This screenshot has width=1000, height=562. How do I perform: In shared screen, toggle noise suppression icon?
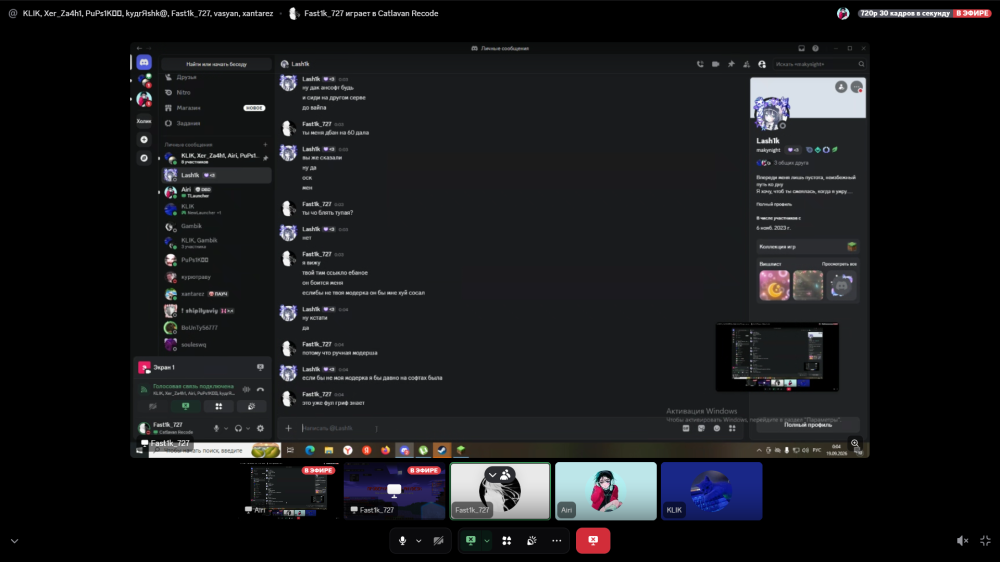tap(246, 389)
